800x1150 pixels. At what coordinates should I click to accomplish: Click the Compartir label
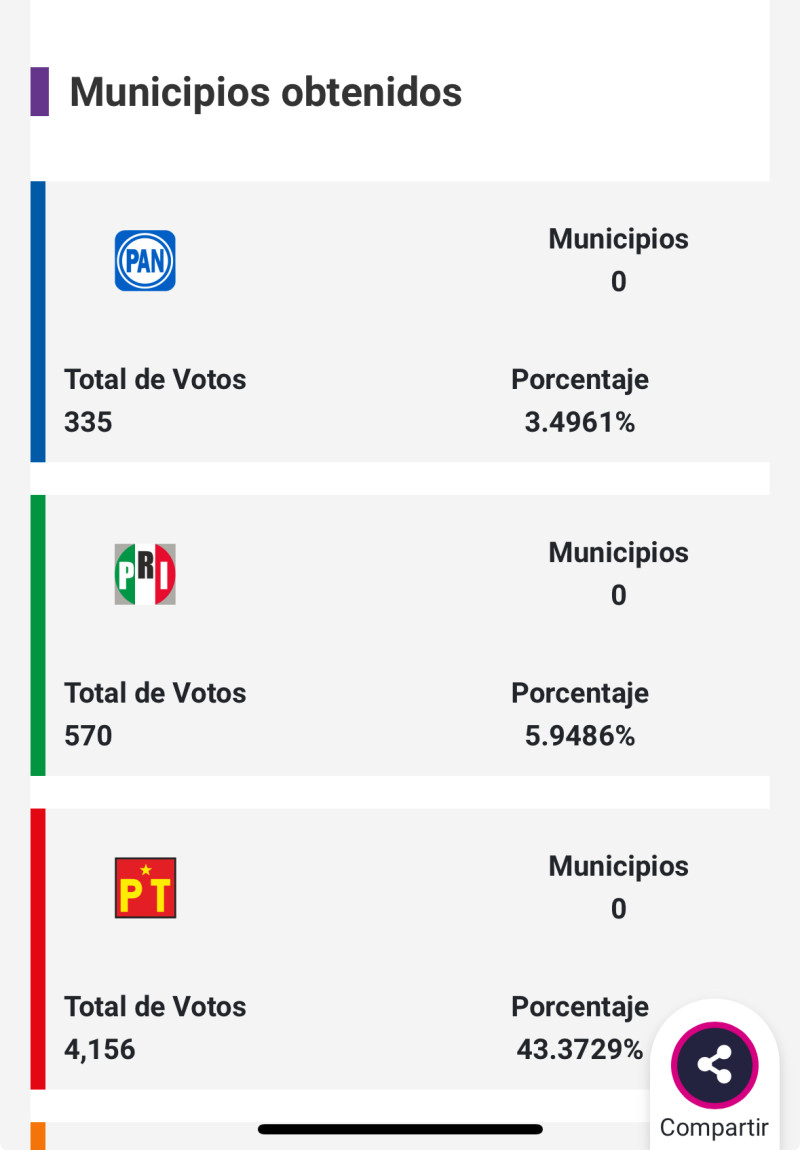click(714, 1128)
